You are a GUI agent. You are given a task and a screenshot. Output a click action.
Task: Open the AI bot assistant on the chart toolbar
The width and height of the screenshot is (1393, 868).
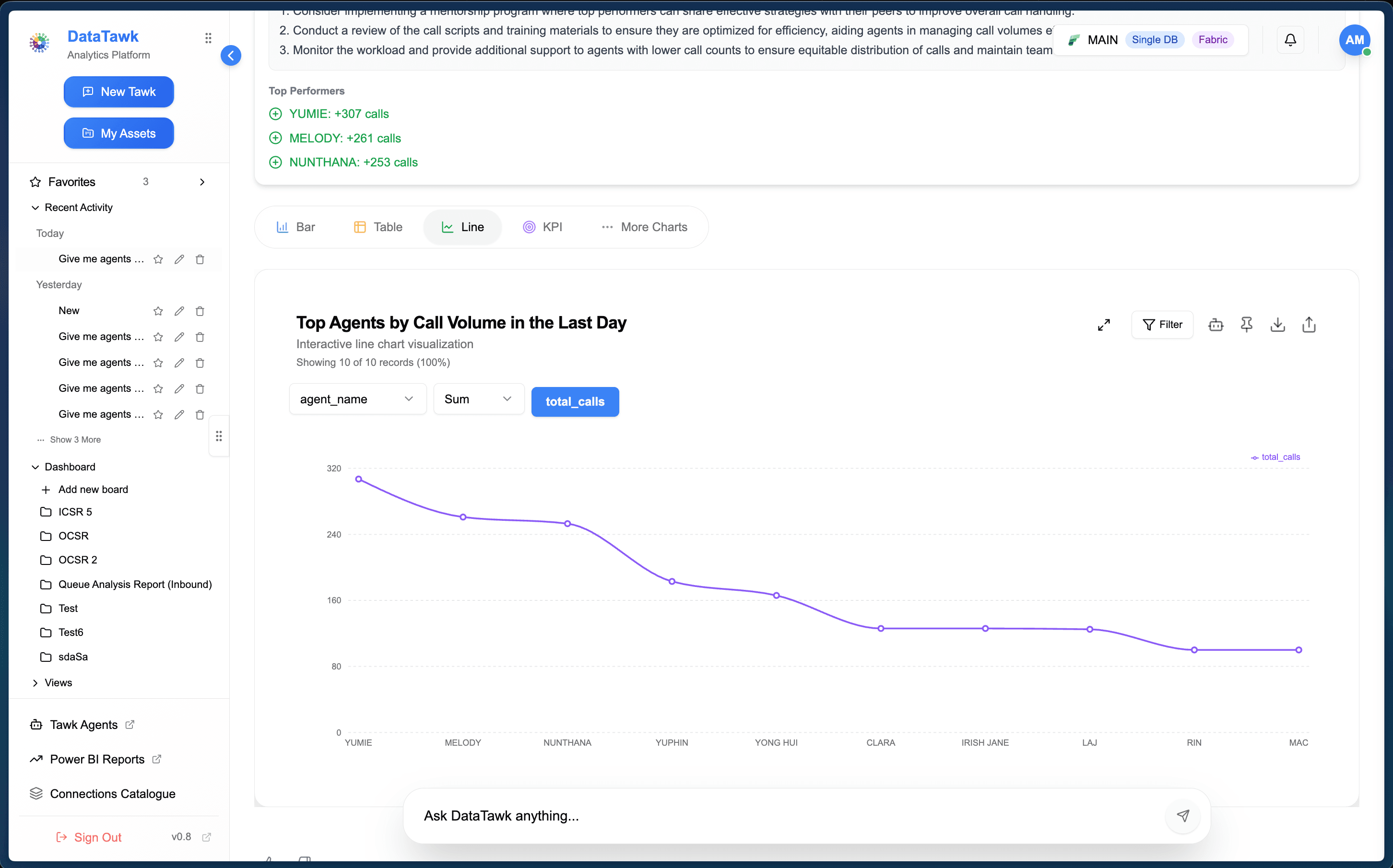pos(1216,324)
